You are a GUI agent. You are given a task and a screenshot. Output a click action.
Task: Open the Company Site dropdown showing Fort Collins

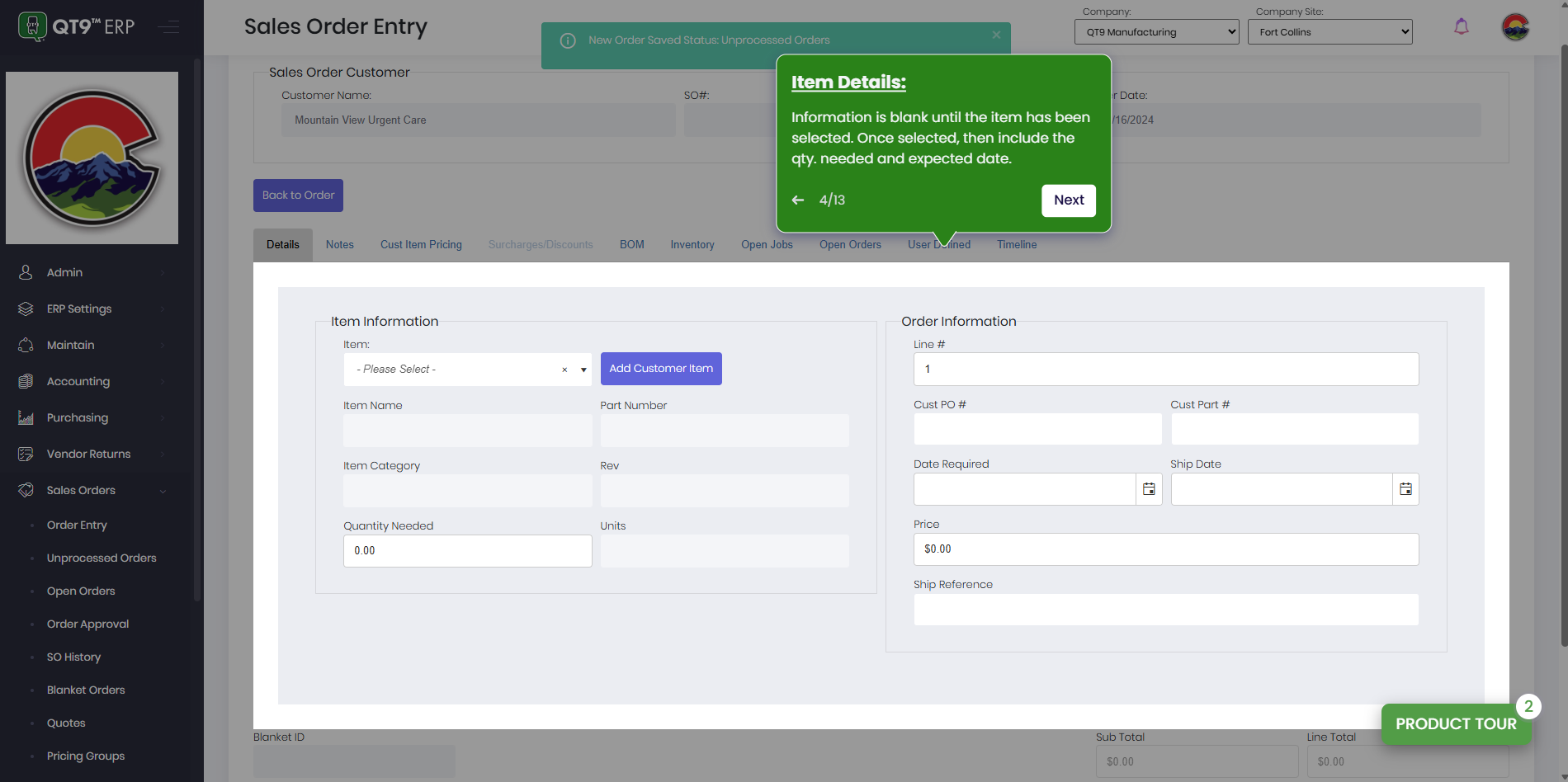[1329, 31]
